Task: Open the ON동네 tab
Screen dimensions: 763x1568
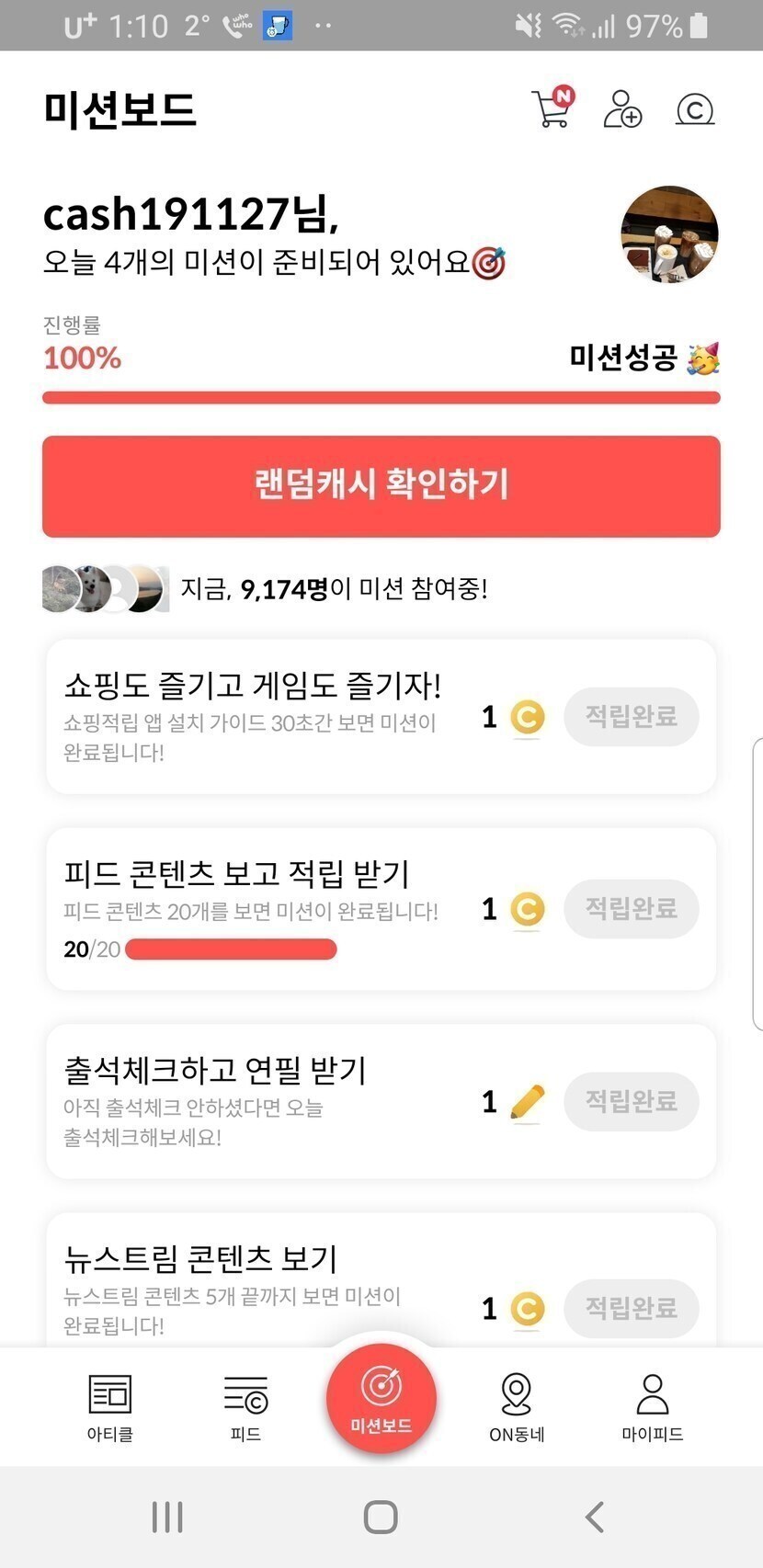Action: click(x=517, y=1406)
